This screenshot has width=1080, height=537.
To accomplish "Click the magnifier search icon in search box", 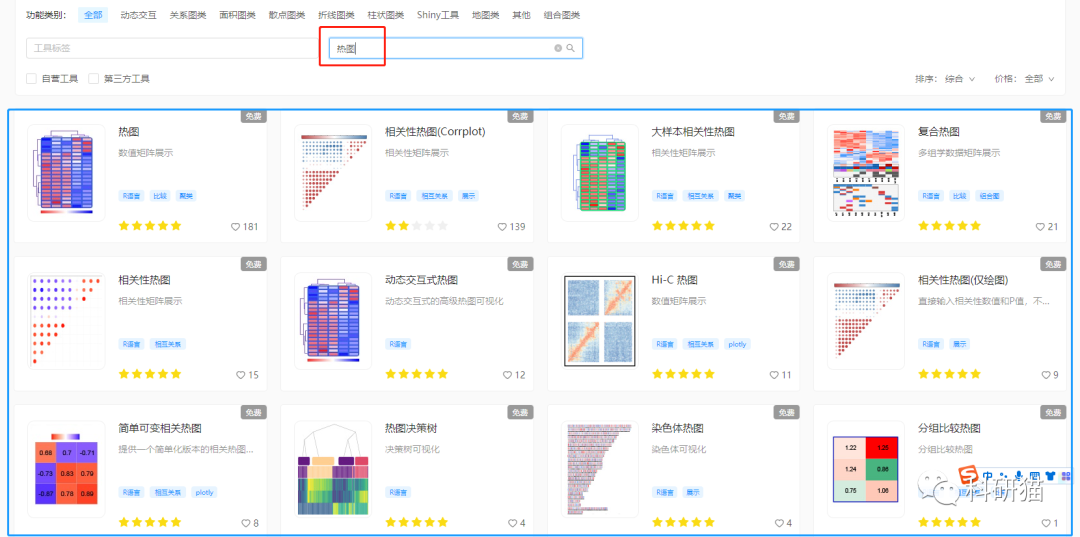I will [570, 48].
